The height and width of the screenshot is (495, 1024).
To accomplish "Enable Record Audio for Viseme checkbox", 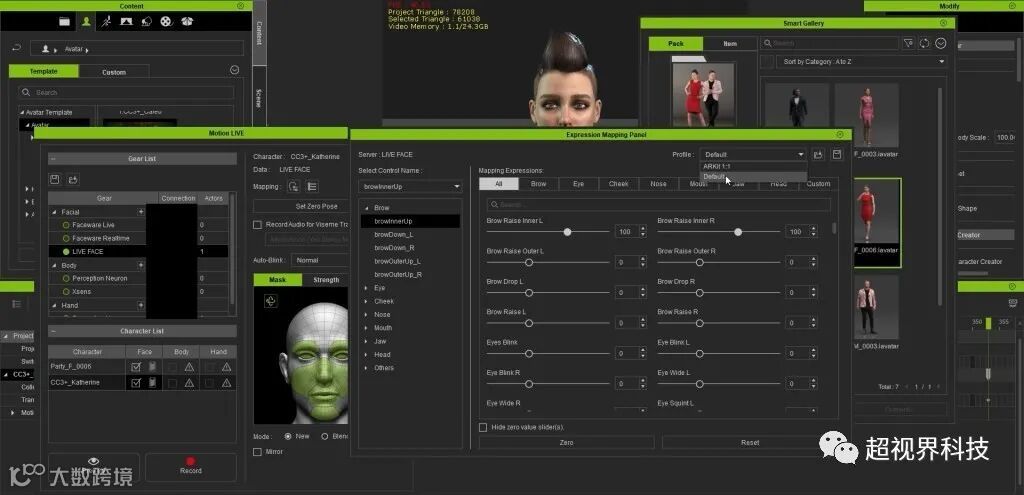I will (x=257, y=225).
